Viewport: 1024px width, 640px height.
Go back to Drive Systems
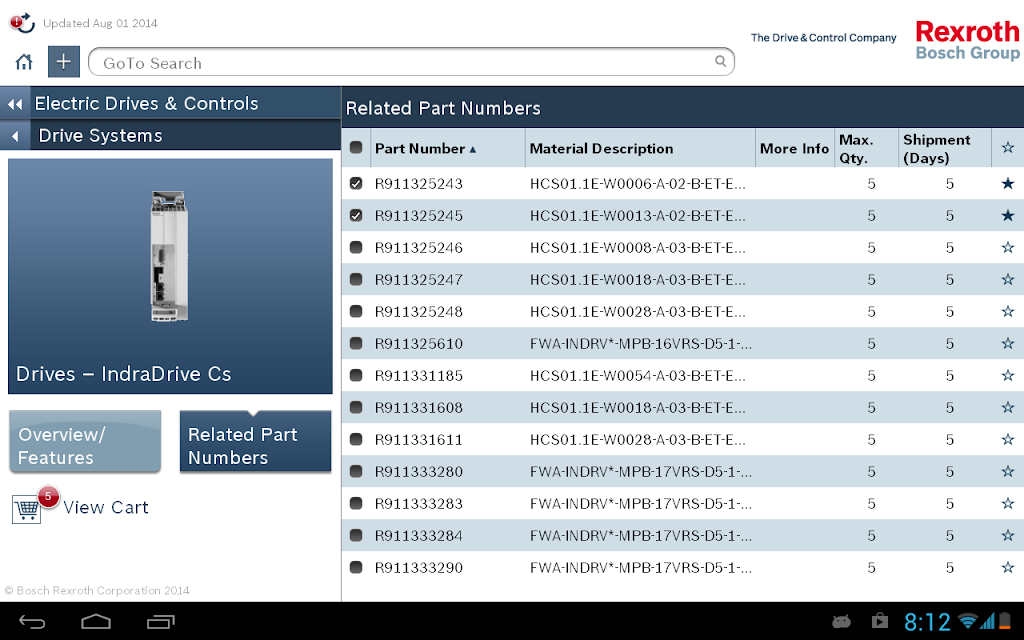[170, 135]
